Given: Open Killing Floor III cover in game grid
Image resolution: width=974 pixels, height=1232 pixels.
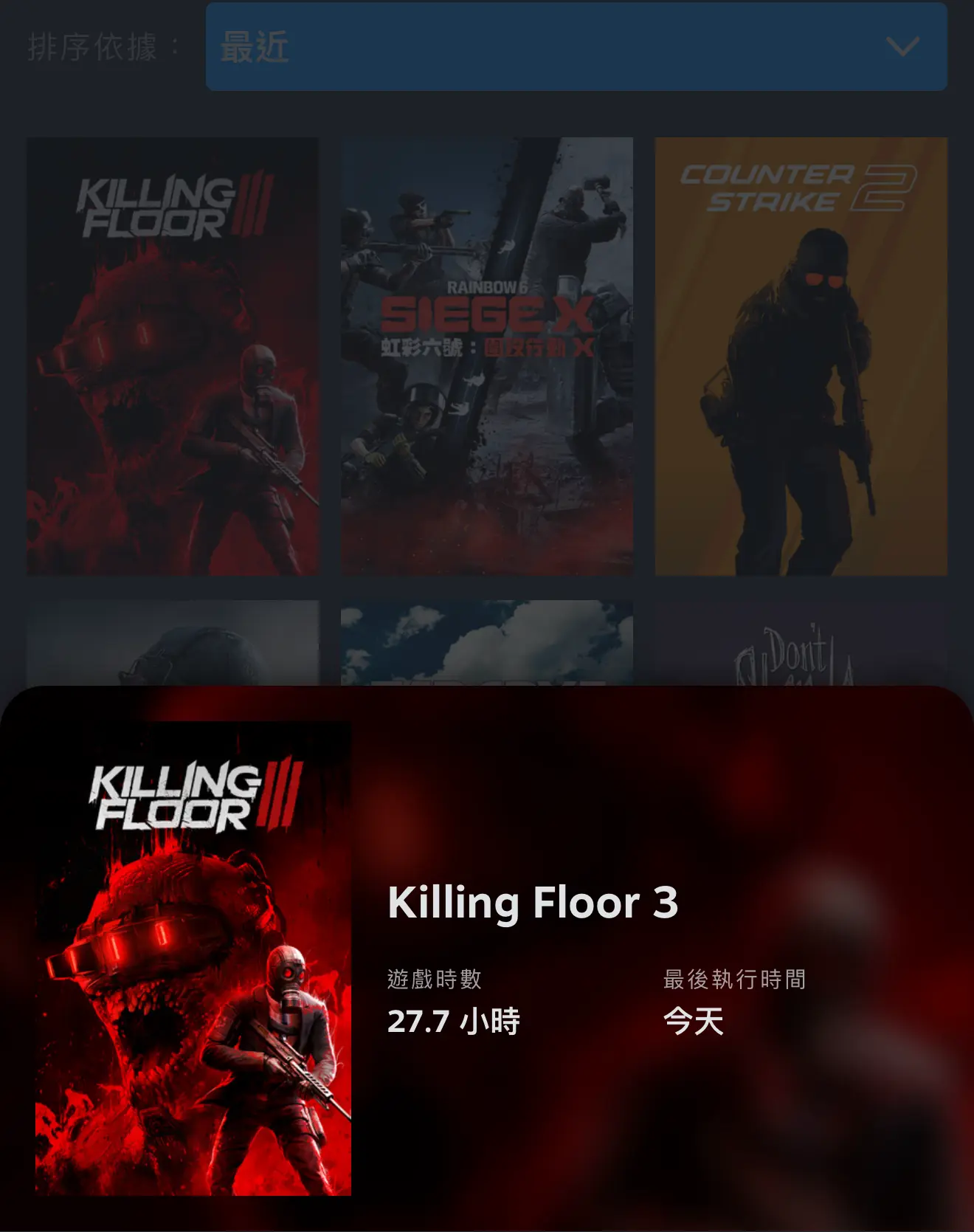Looking at the screenshot, I should 173,356.
